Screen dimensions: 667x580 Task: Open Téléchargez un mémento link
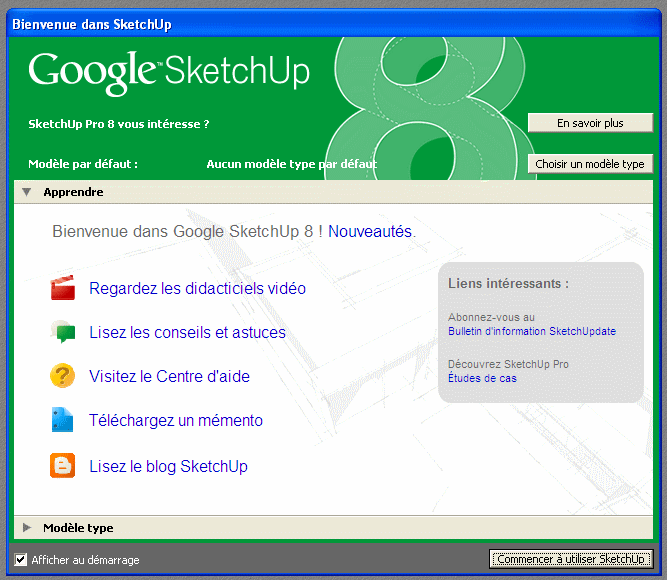pos(176,420)
